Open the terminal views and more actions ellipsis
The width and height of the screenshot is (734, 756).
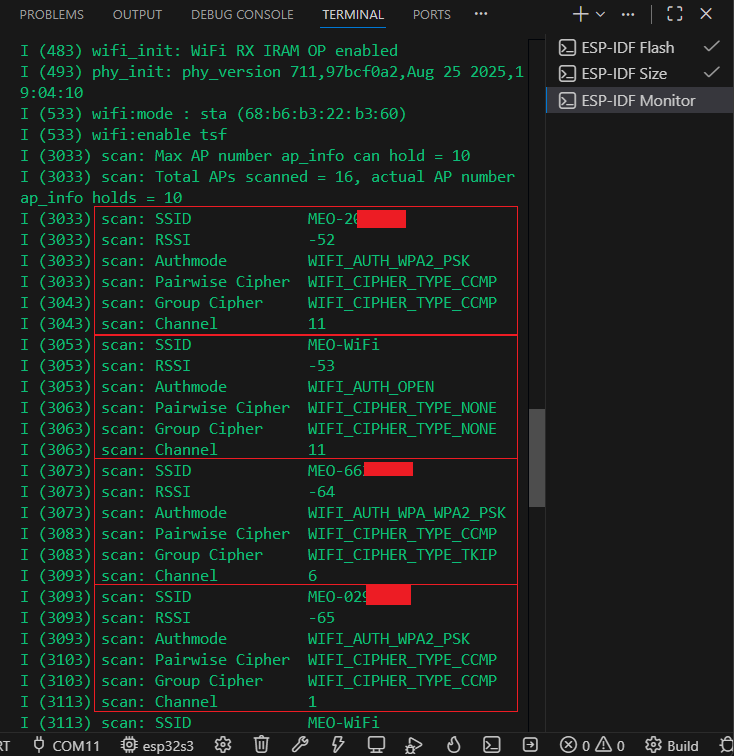pyautogui.click(x=628, y=14)
